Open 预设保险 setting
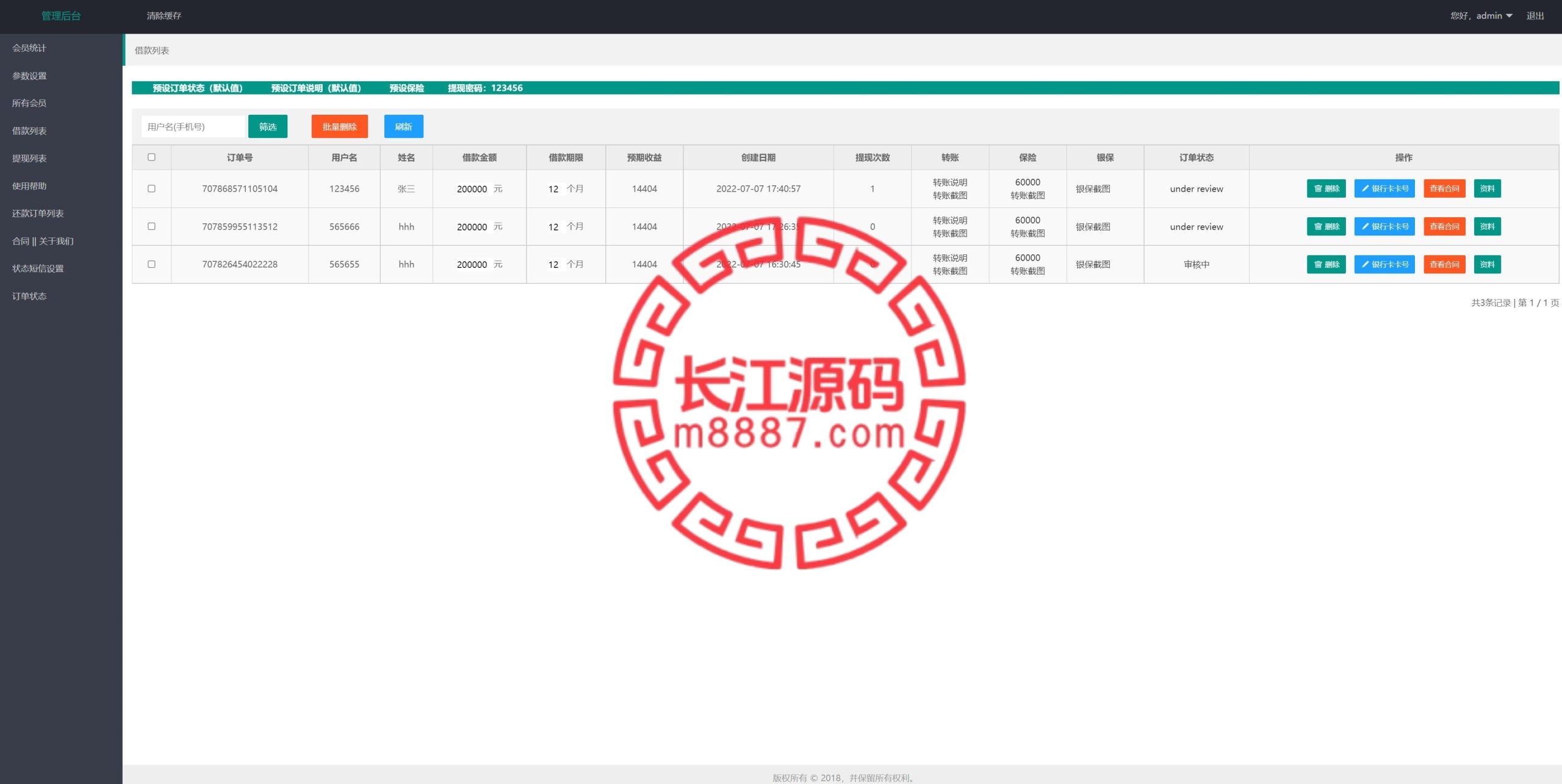The width and height of the screenshot is (1562, 784). (x=407, y=88)
